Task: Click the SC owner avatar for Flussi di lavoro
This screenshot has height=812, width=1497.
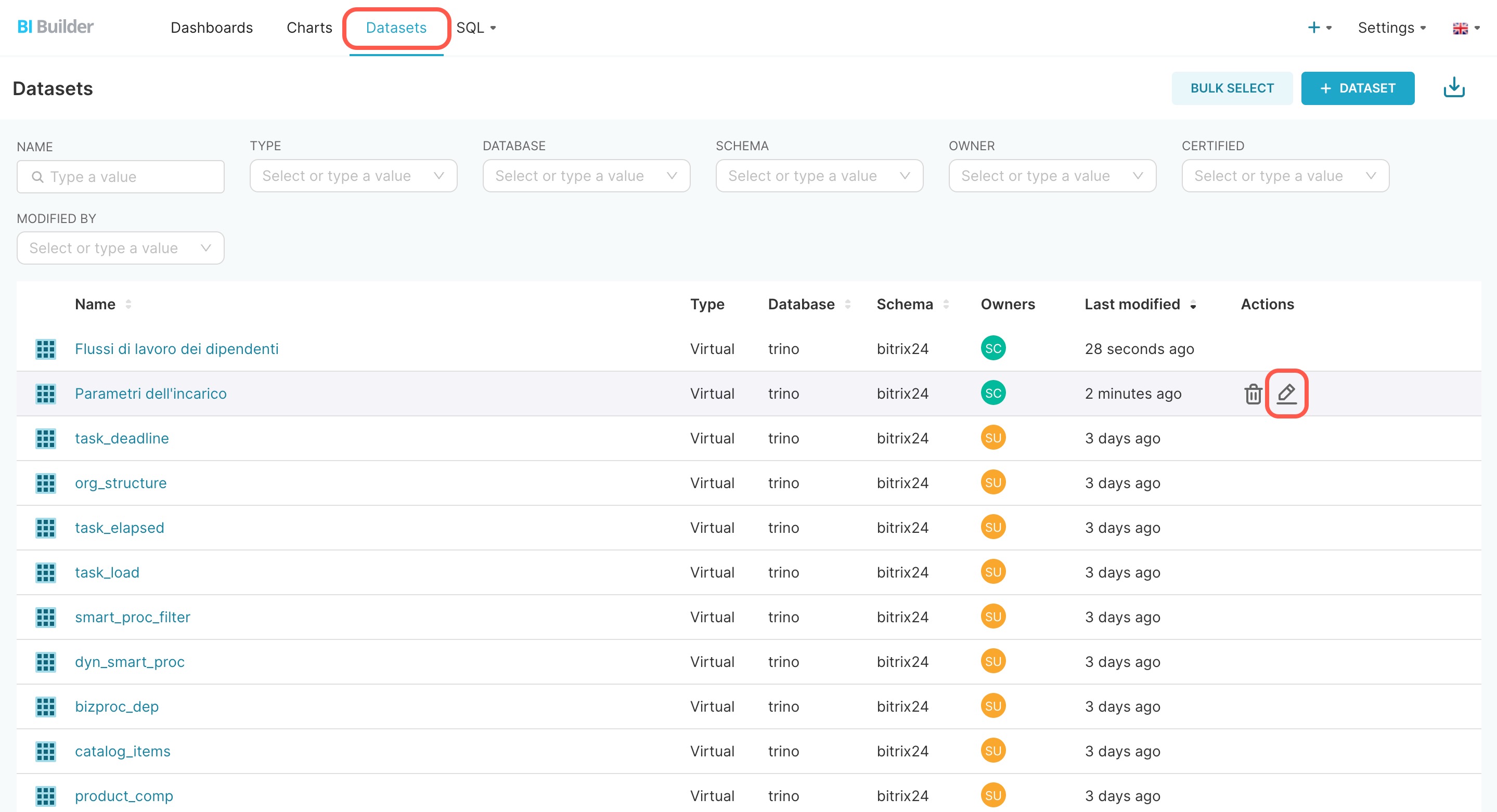Action: pyautogui.click(x=992, y=348)
